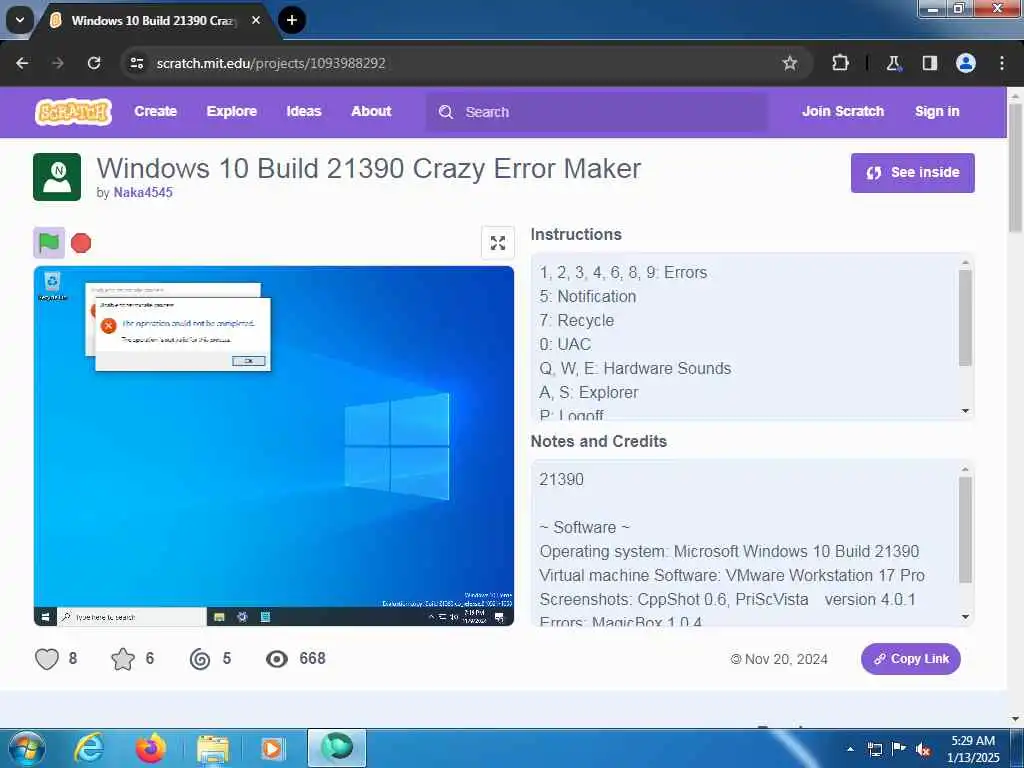Screen dimensions: 1024x768
Task: Close the Windows 10 Build 21390 tab
Action: tap(256, 20)
